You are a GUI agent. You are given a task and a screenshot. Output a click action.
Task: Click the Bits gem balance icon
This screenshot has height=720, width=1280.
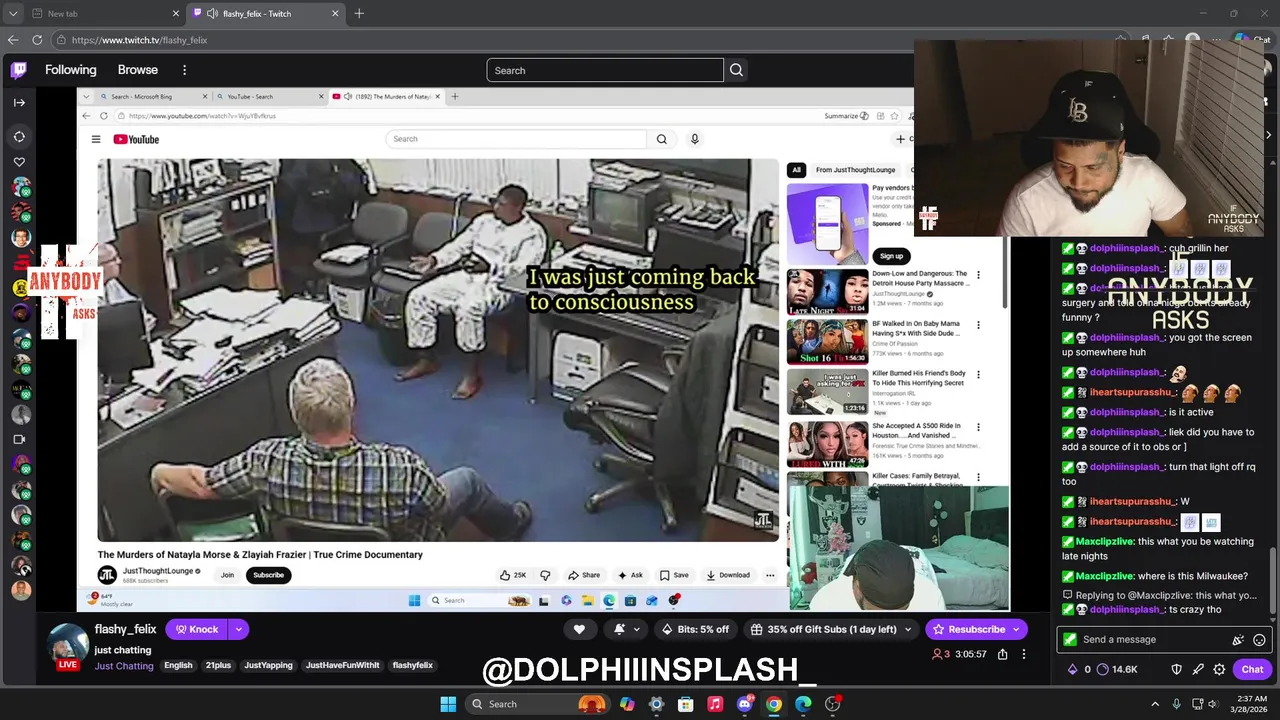pos(1073,670)
